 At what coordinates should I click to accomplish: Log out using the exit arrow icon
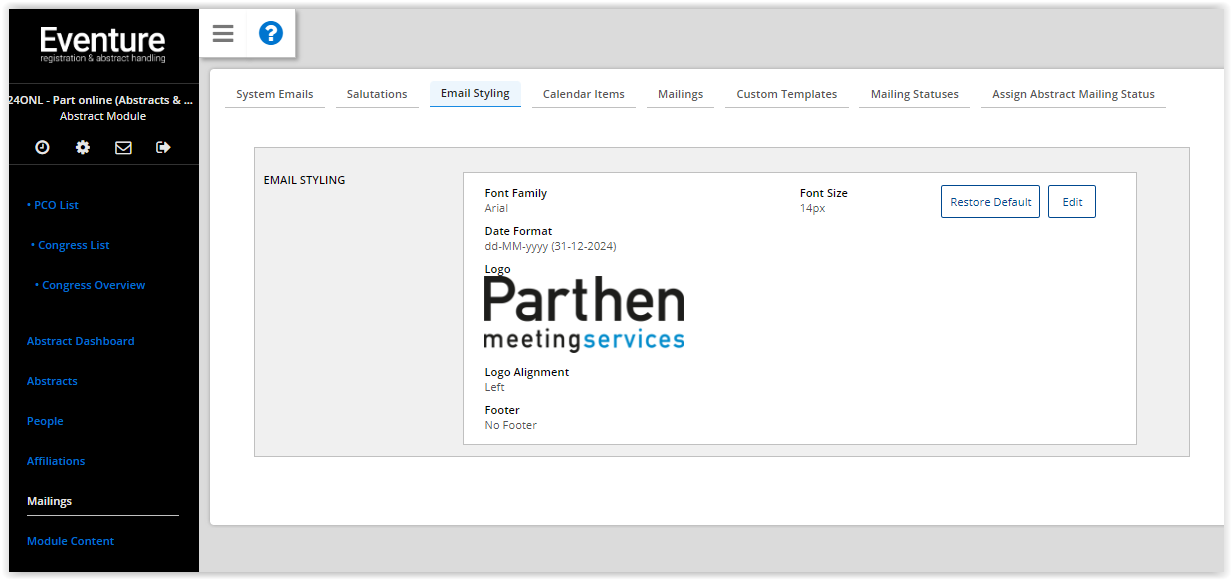click(x=162, y=147)
